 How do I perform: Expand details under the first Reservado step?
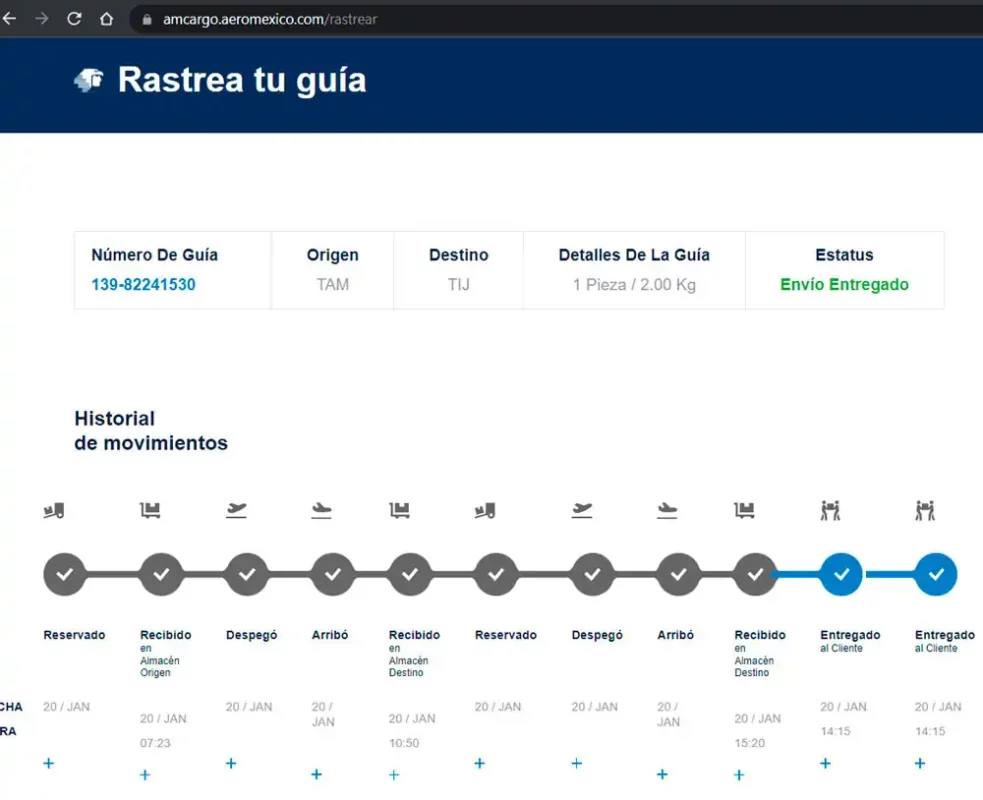pos(49,764)
